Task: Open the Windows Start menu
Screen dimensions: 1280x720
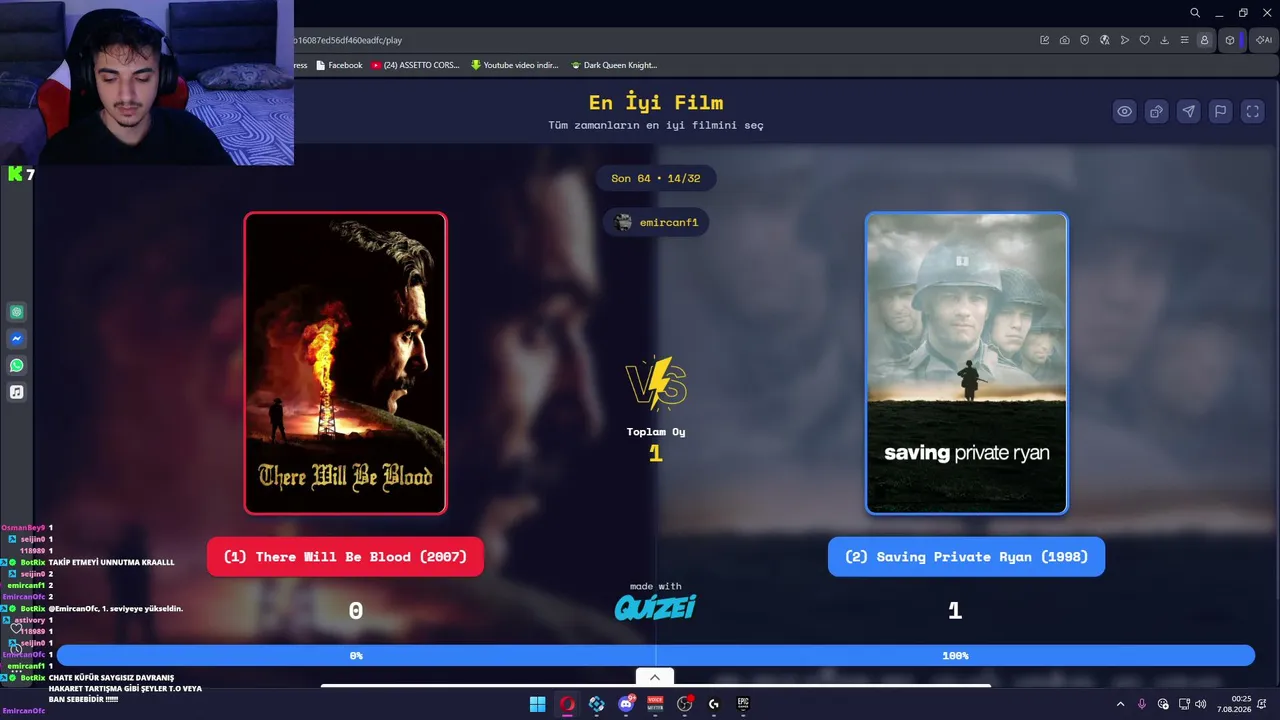Action: (537, 704)
